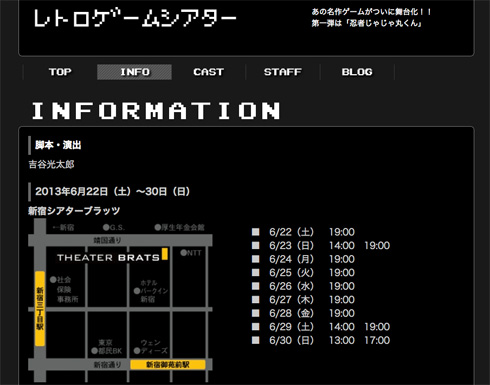The height and width of the screenshot is (385, 490).
Task: Click the 脚本・演出 section heading
Action: pos(58,145)
